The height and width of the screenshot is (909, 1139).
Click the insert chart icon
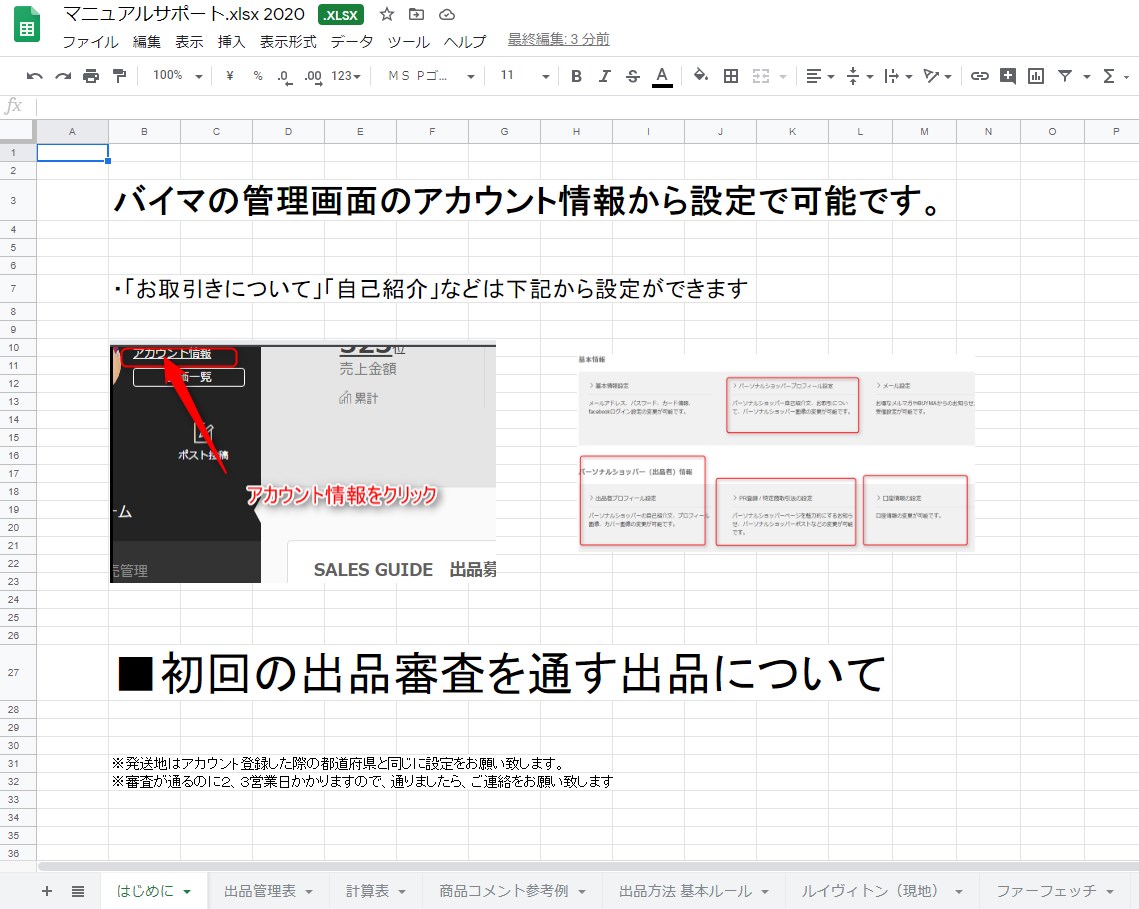[1036, 76]
